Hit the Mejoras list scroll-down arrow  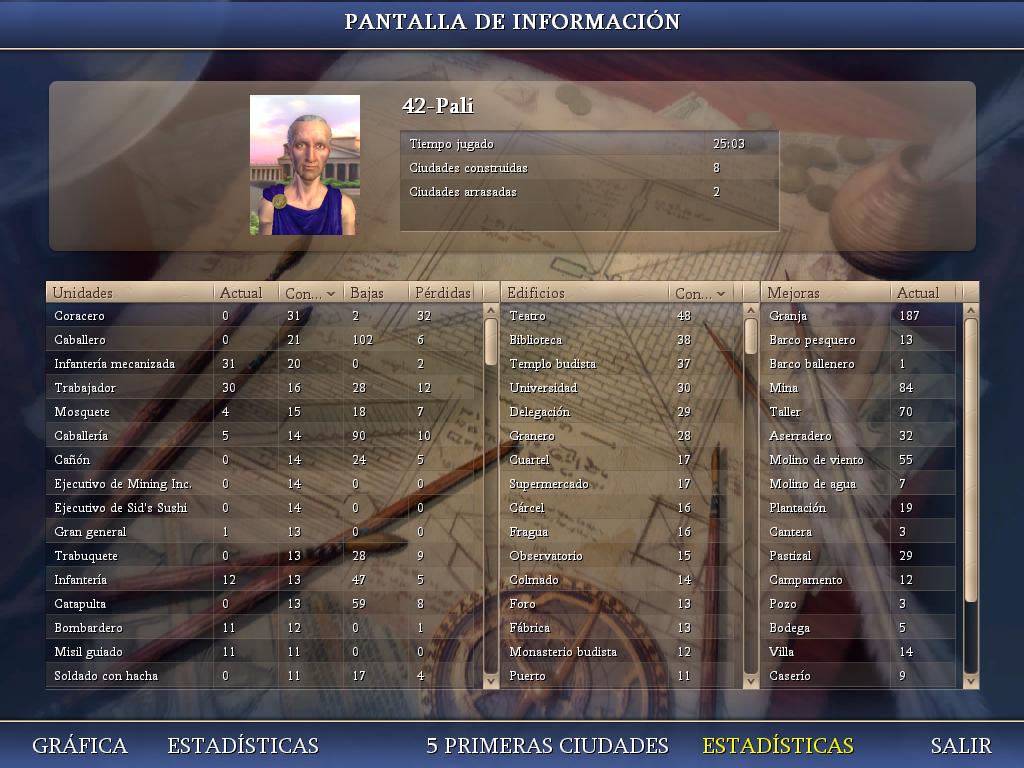970,680
